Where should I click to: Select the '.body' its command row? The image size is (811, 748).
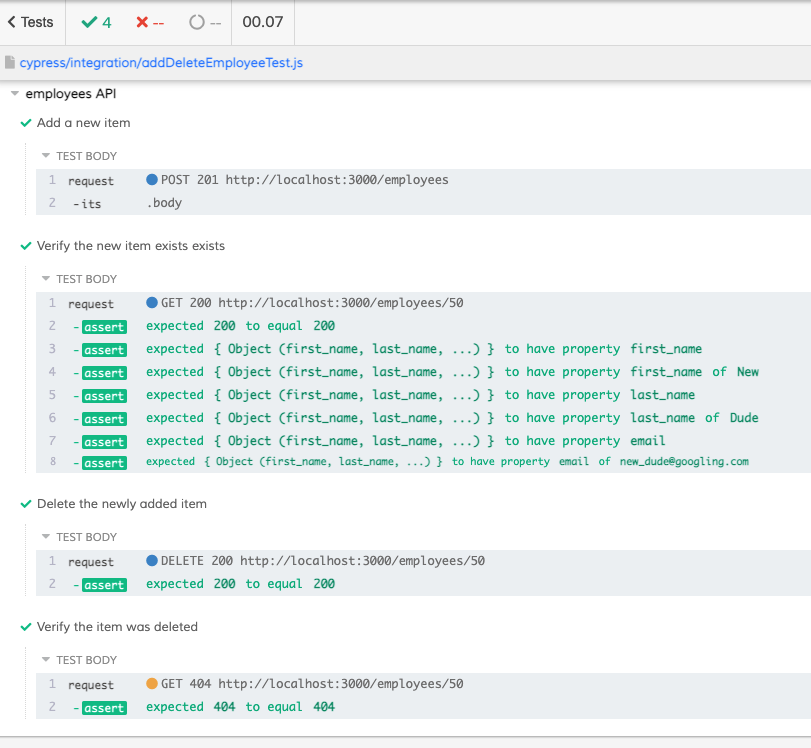[x=423, y=203]
